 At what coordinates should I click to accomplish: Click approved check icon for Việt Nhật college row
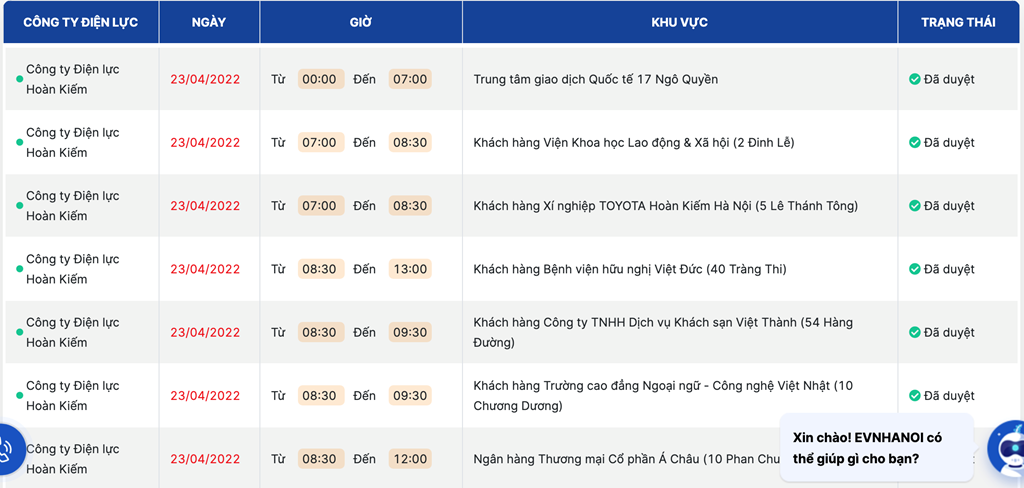[914, 396]
